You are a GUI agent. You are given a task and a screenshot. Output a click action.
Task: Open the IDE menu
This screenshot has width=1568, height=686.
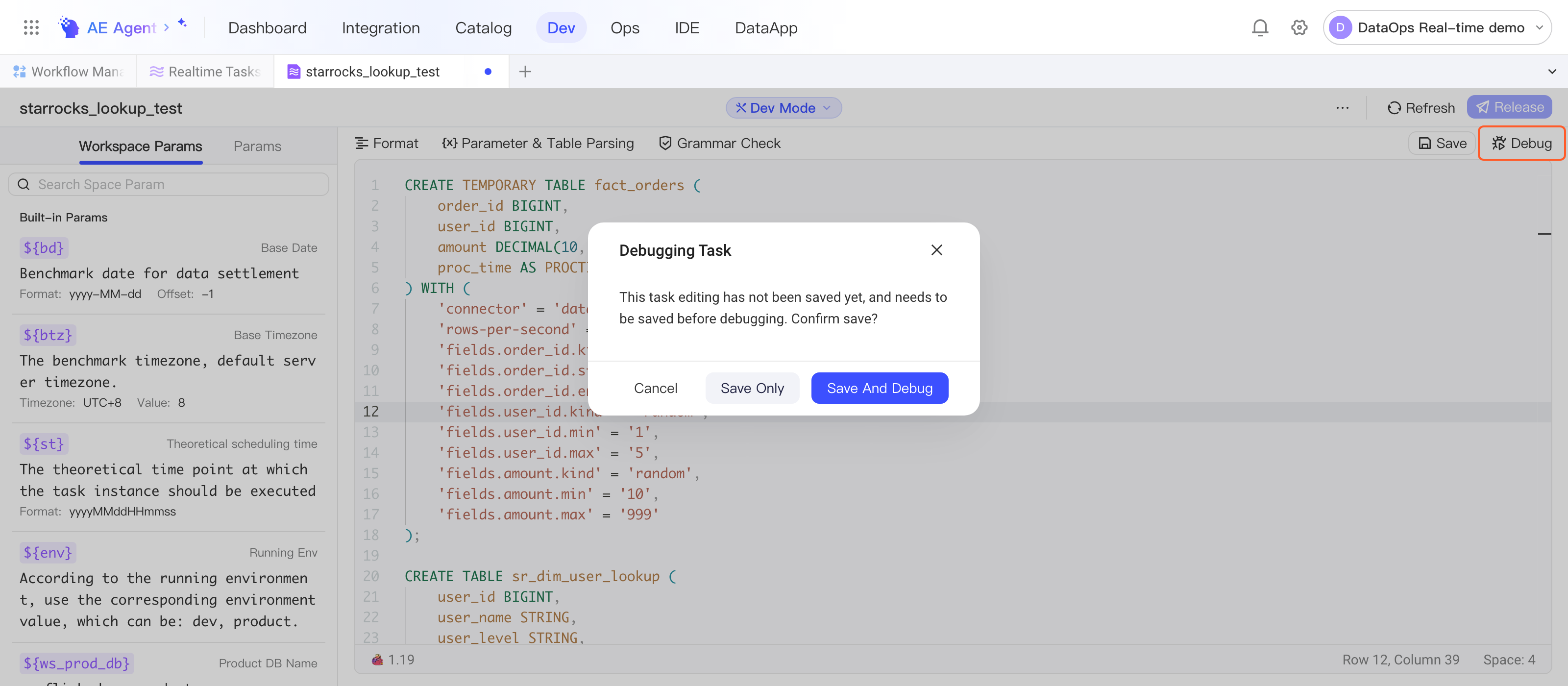[686, 28]
